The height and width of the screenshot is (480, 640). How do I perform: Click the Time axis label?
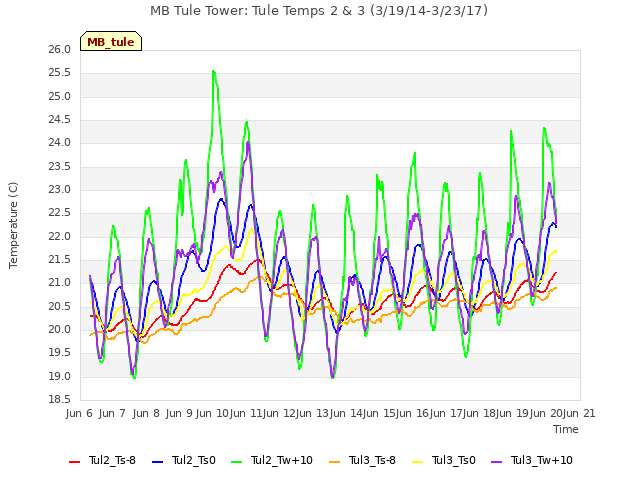pos(566,429)
